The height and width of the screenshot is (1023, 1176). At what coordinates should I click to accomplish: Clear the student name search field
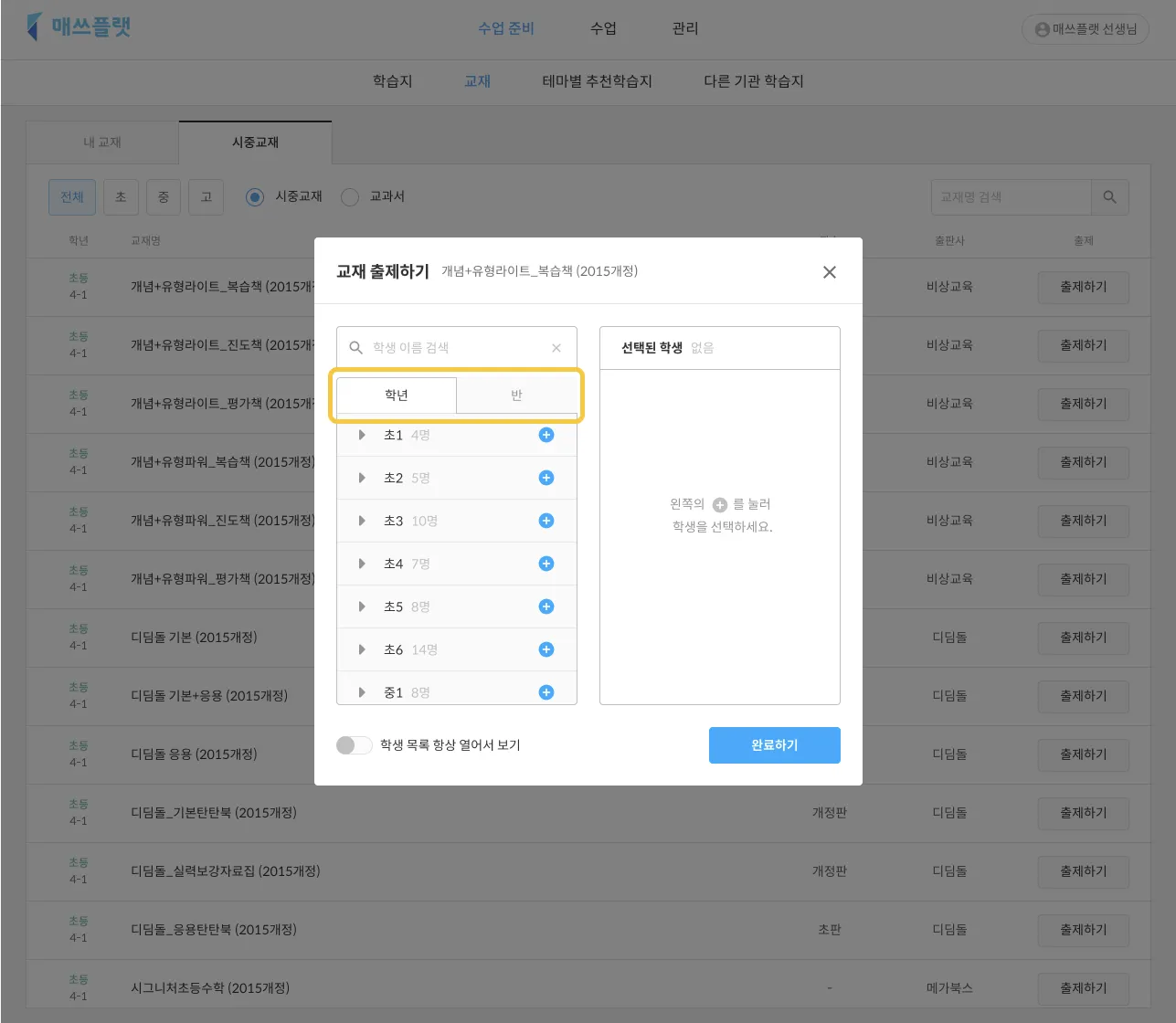556,348
